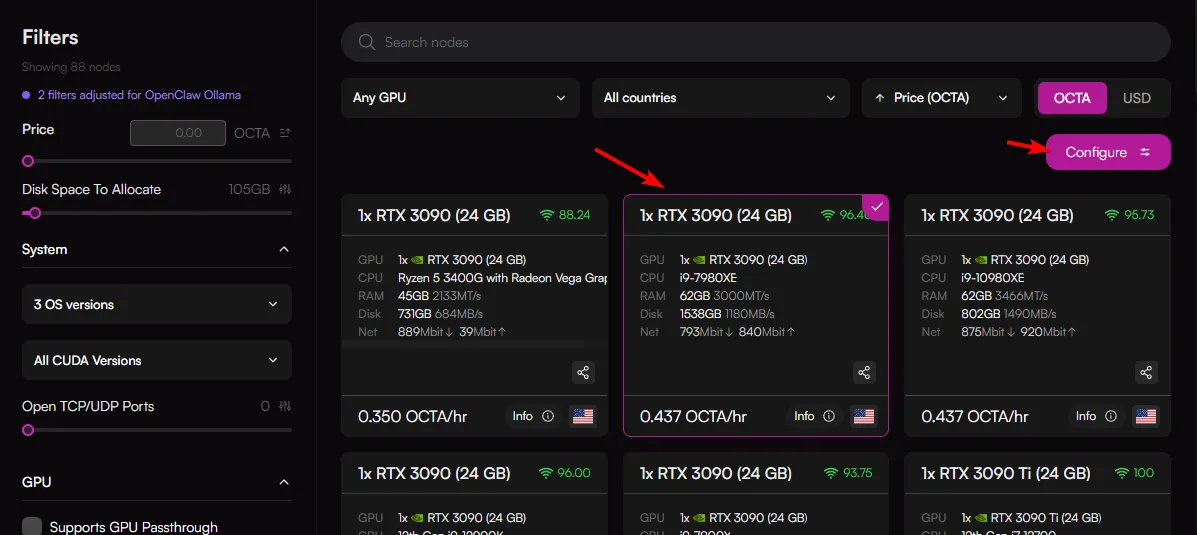
Task: Open Info for the 0.350 OCTA/hr node
Action: pyautogui.click(x=533, y=416)
